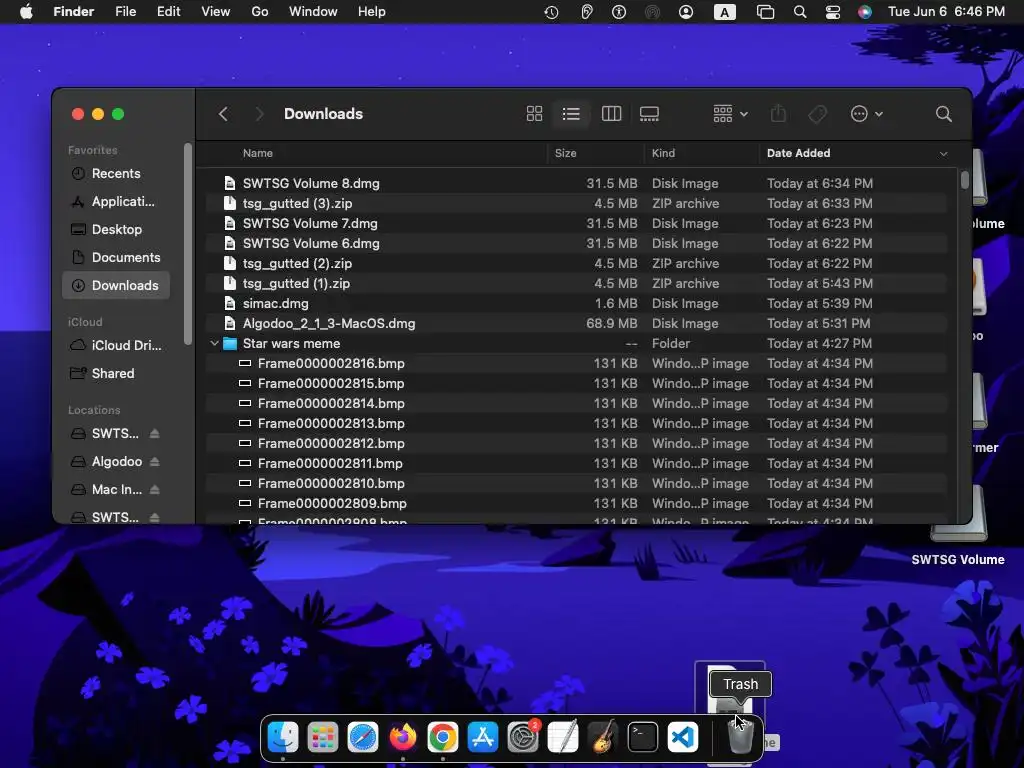Select Algodoo location in sidebar

[116, 461]
